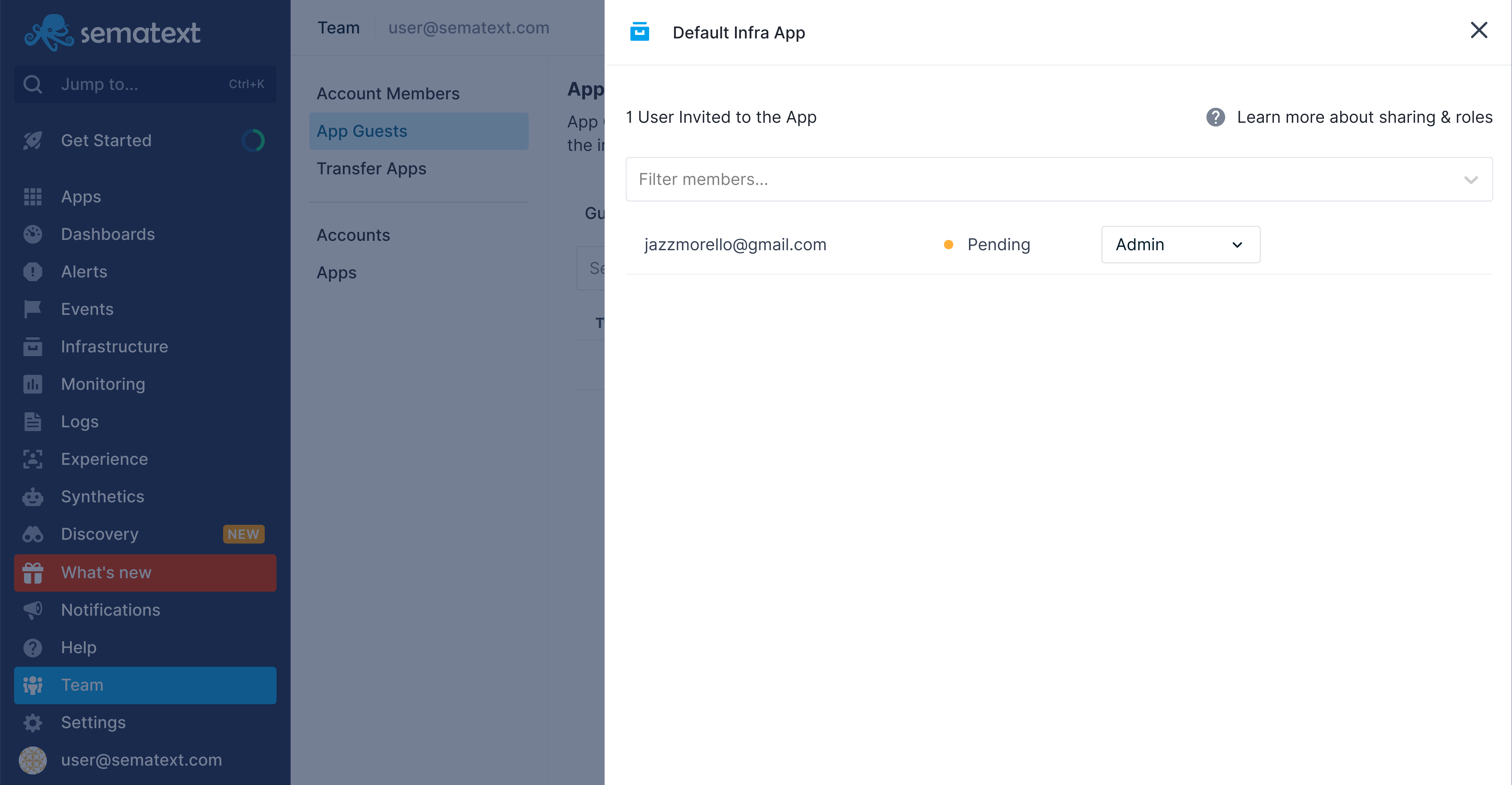Click the Infrastructure box icon
The image size is (1512, 785).
click(x=32, y=347)
